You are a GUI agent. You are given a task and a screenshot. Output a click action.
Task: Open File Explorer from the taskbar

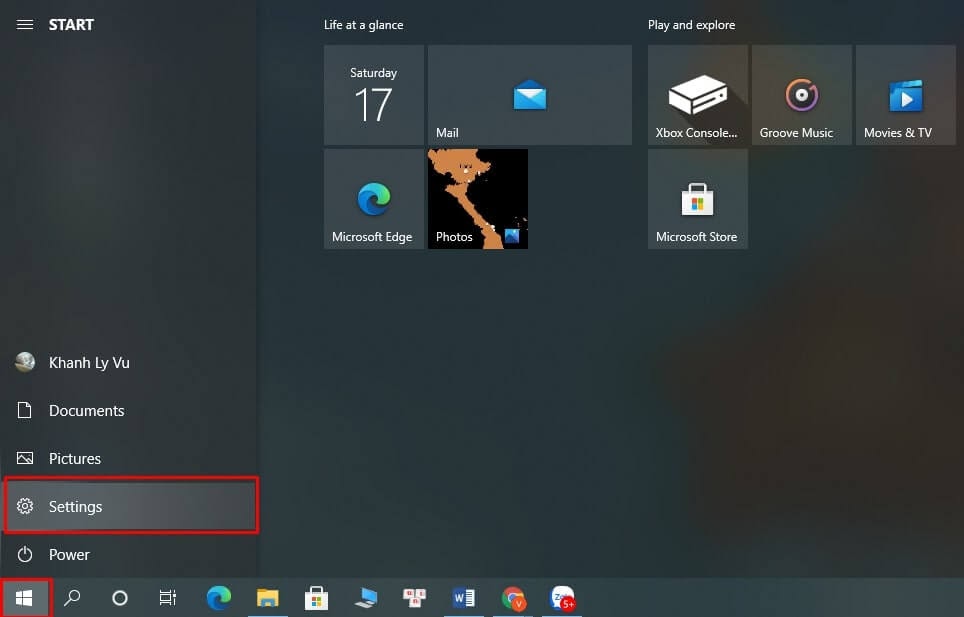267,597
